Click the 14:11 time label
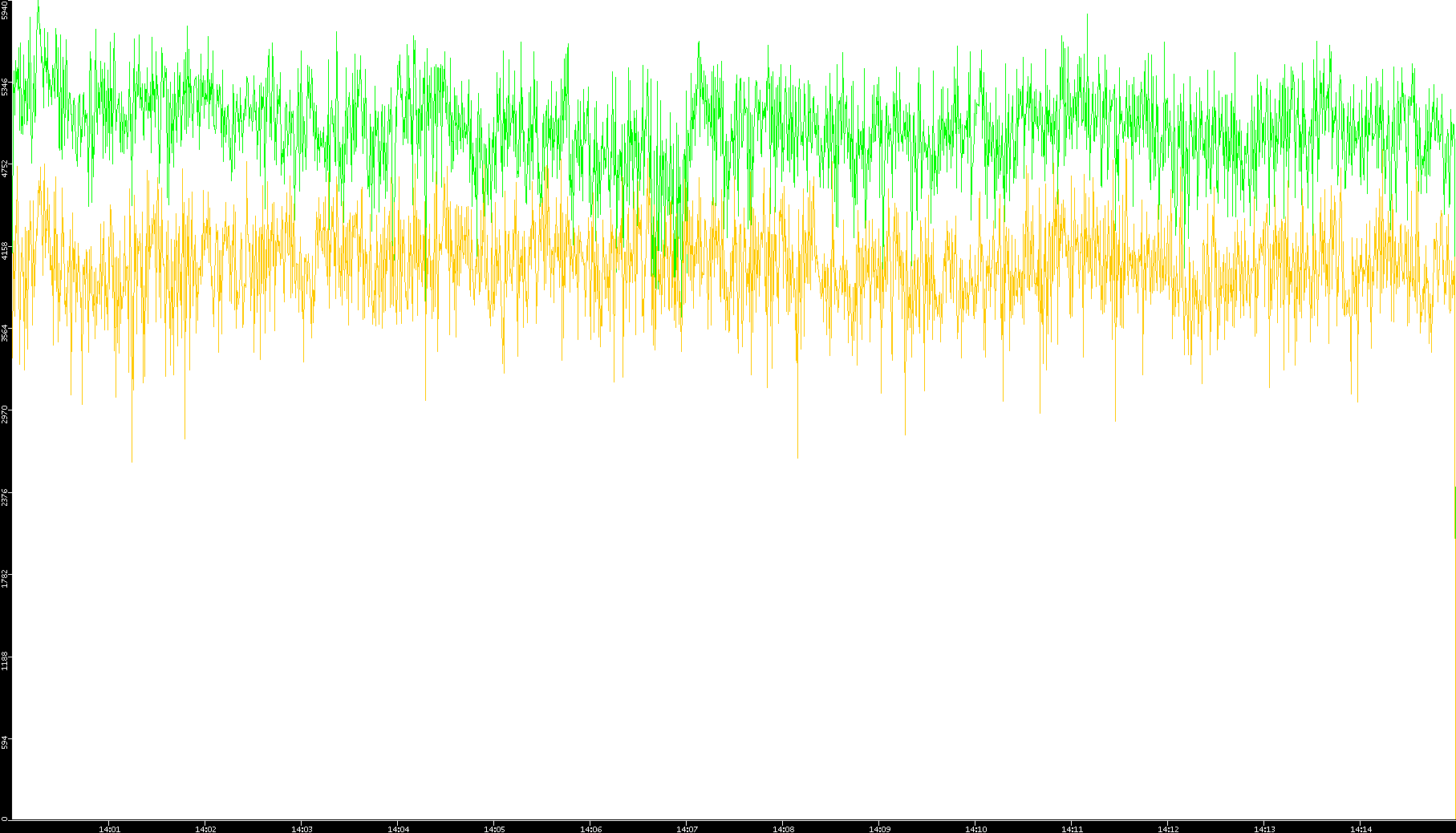1456x833 pixels. pyautogui.click(x=1072, y=828)
